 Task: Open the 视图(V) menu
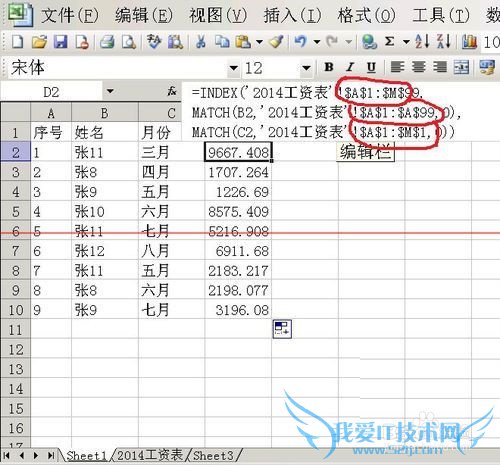[x=218, y=15]
